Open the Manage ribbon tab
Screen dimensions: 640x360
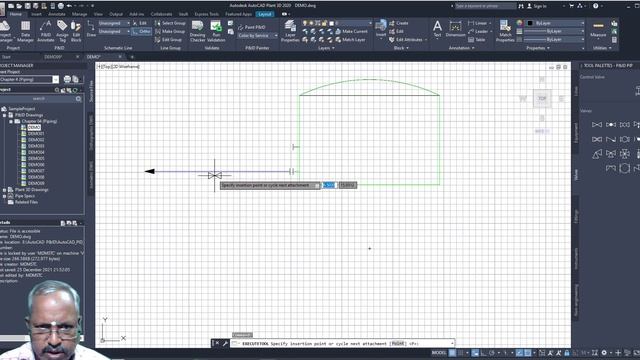[x=79, y=14]
